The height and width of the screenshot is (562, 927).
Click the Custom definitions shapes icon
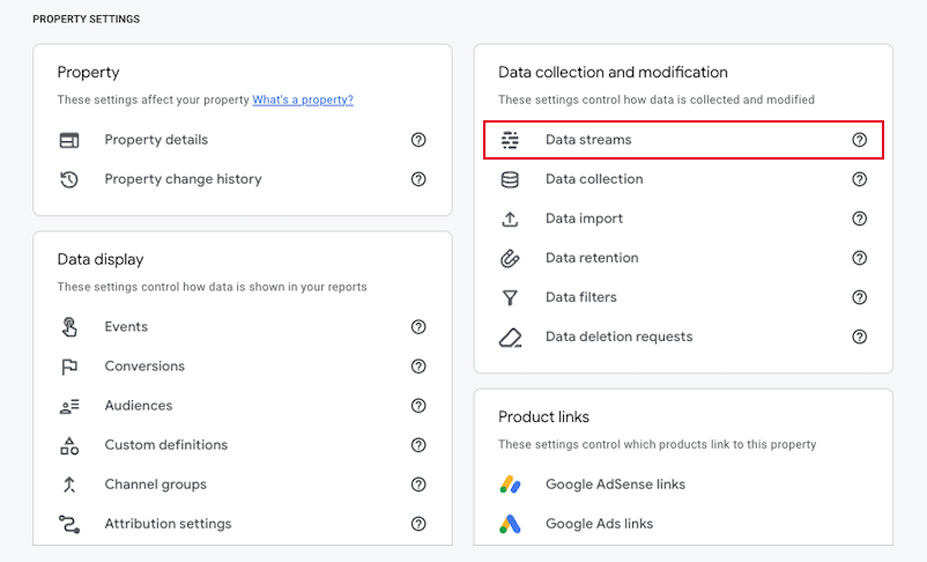point(69,446)
